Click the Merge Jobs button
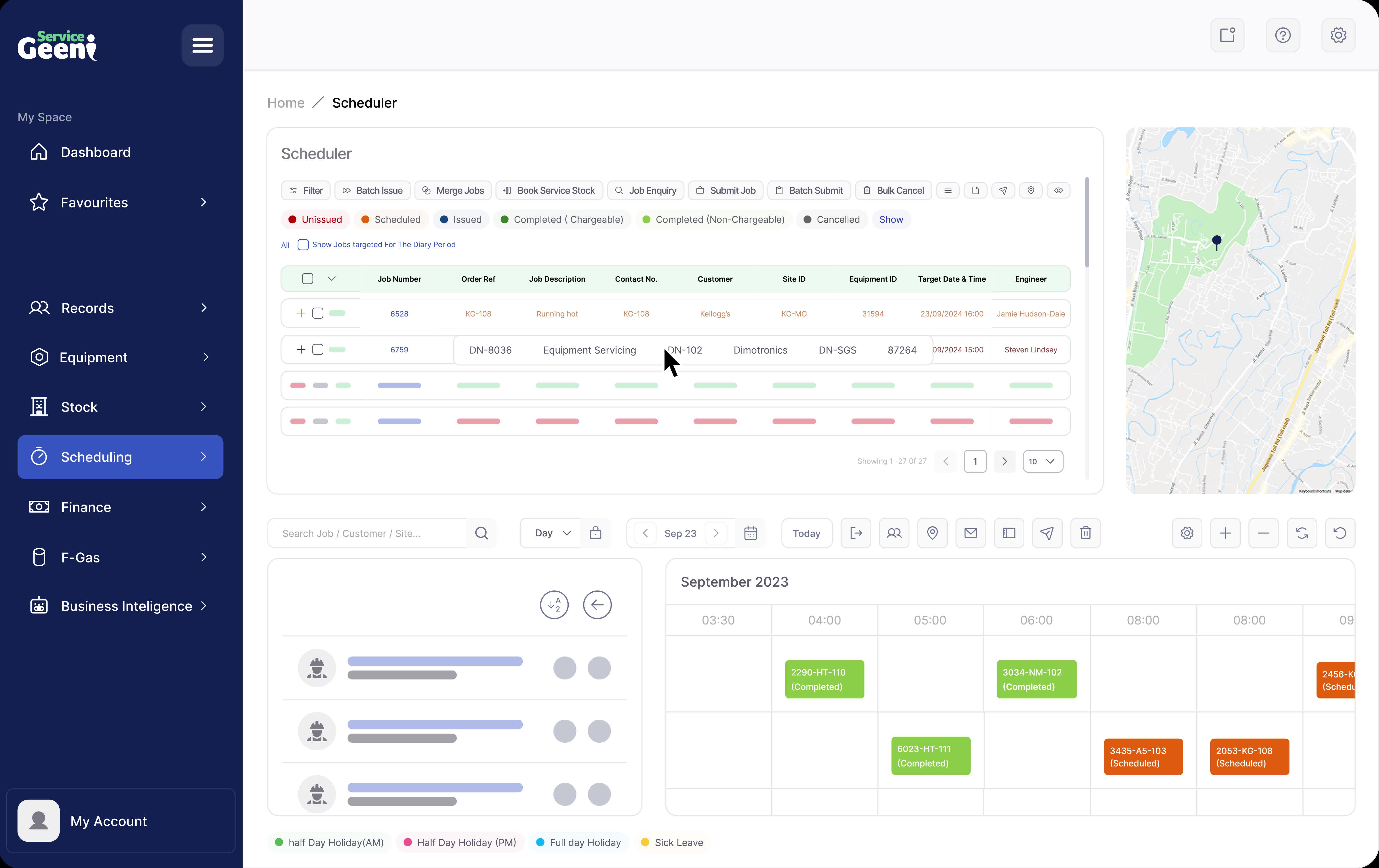1379x868 pixels. point(453,191)
